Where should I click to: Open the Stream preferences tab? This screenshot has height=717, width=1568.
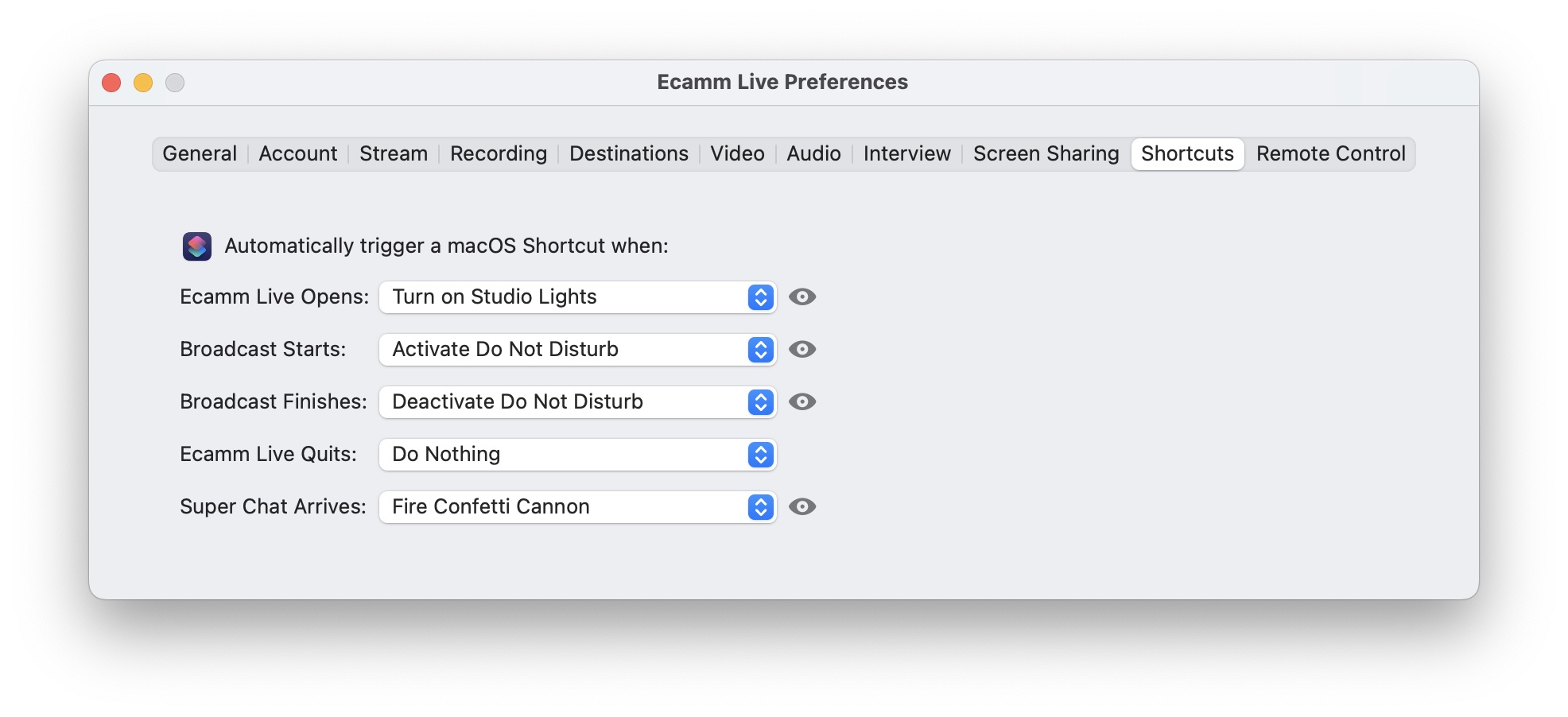[x=394, y=153]
